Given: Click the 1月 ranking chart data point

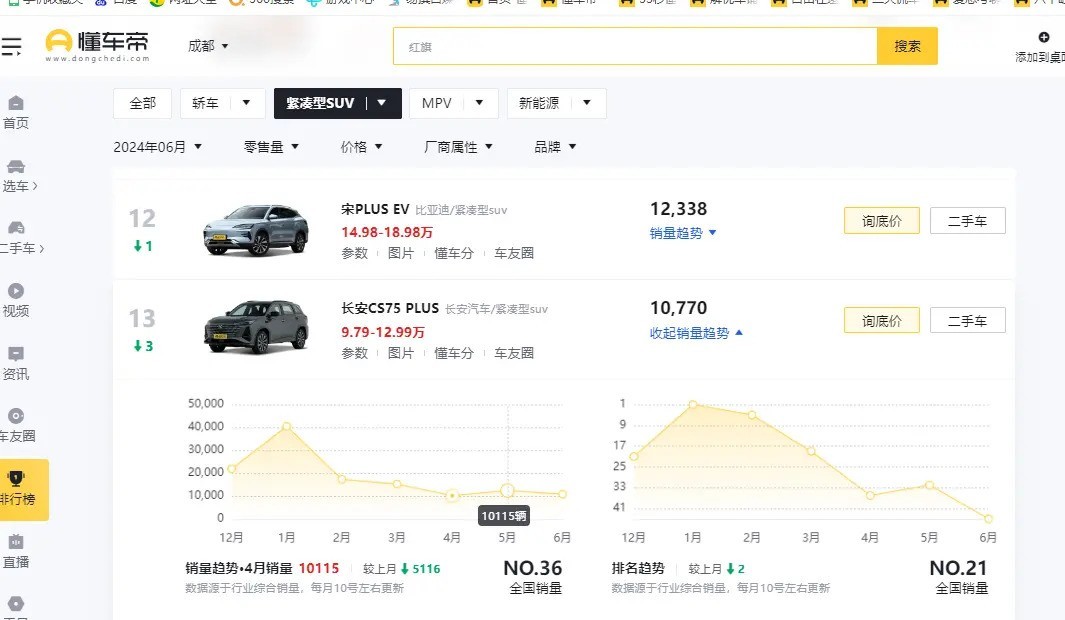Looking at the screenshot, I should [693, 405].
